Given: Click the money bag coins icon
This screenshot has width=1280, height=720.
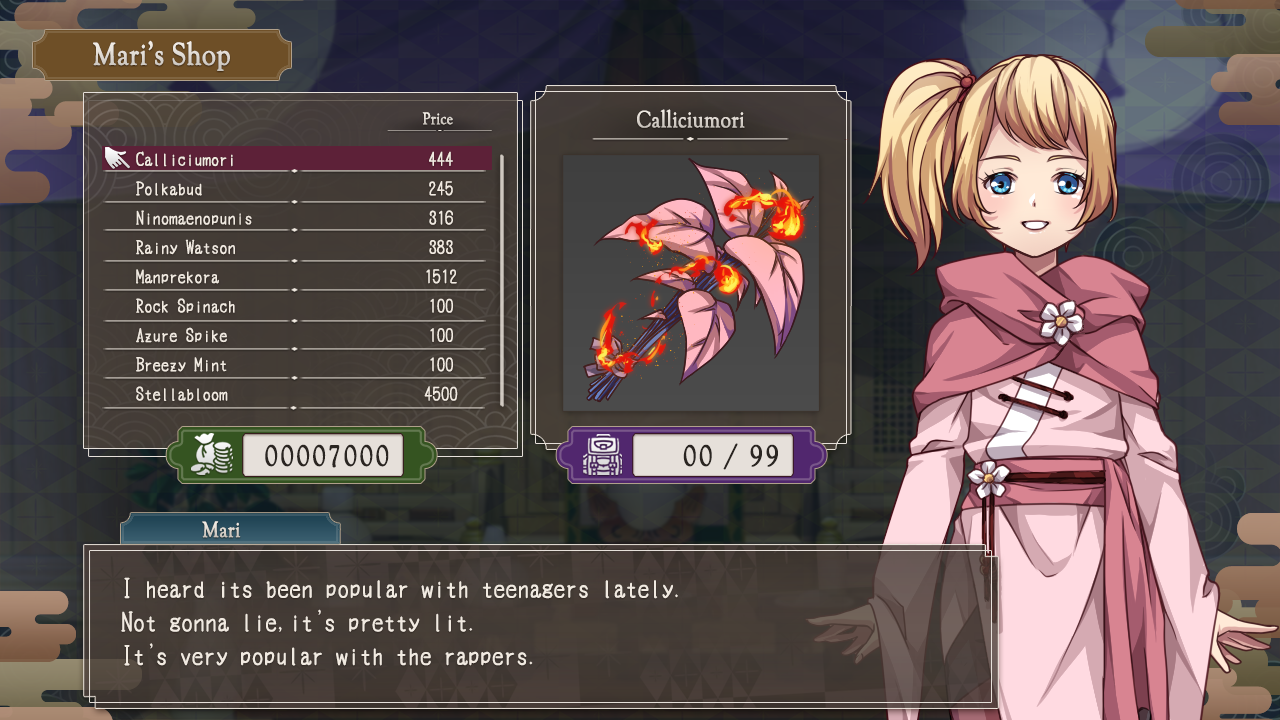Looking at the screenshot, I should [x=212, y=456].
